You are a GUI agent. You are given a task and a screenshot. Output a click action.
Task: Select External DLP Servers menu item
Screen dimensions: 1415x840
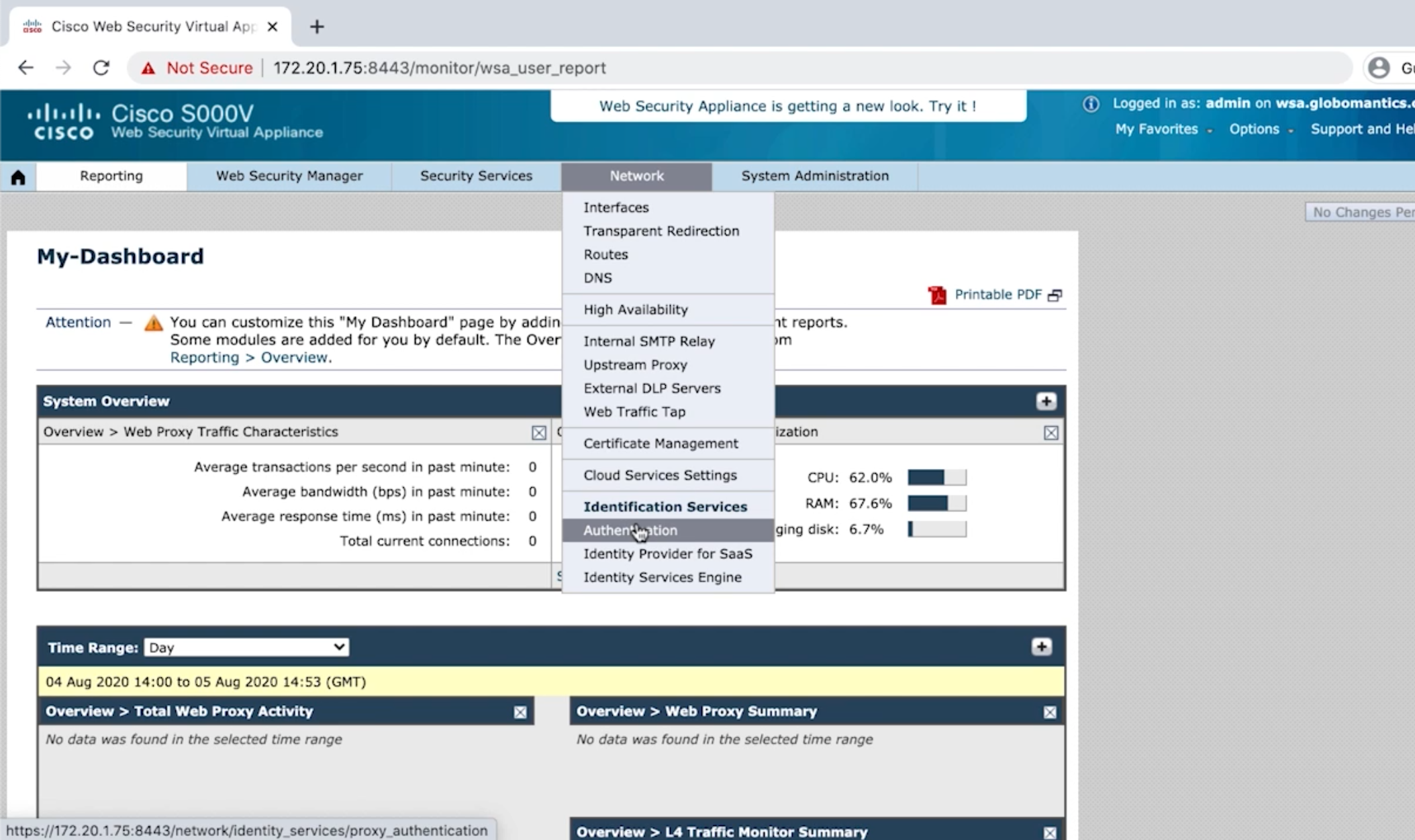[668, 388]
